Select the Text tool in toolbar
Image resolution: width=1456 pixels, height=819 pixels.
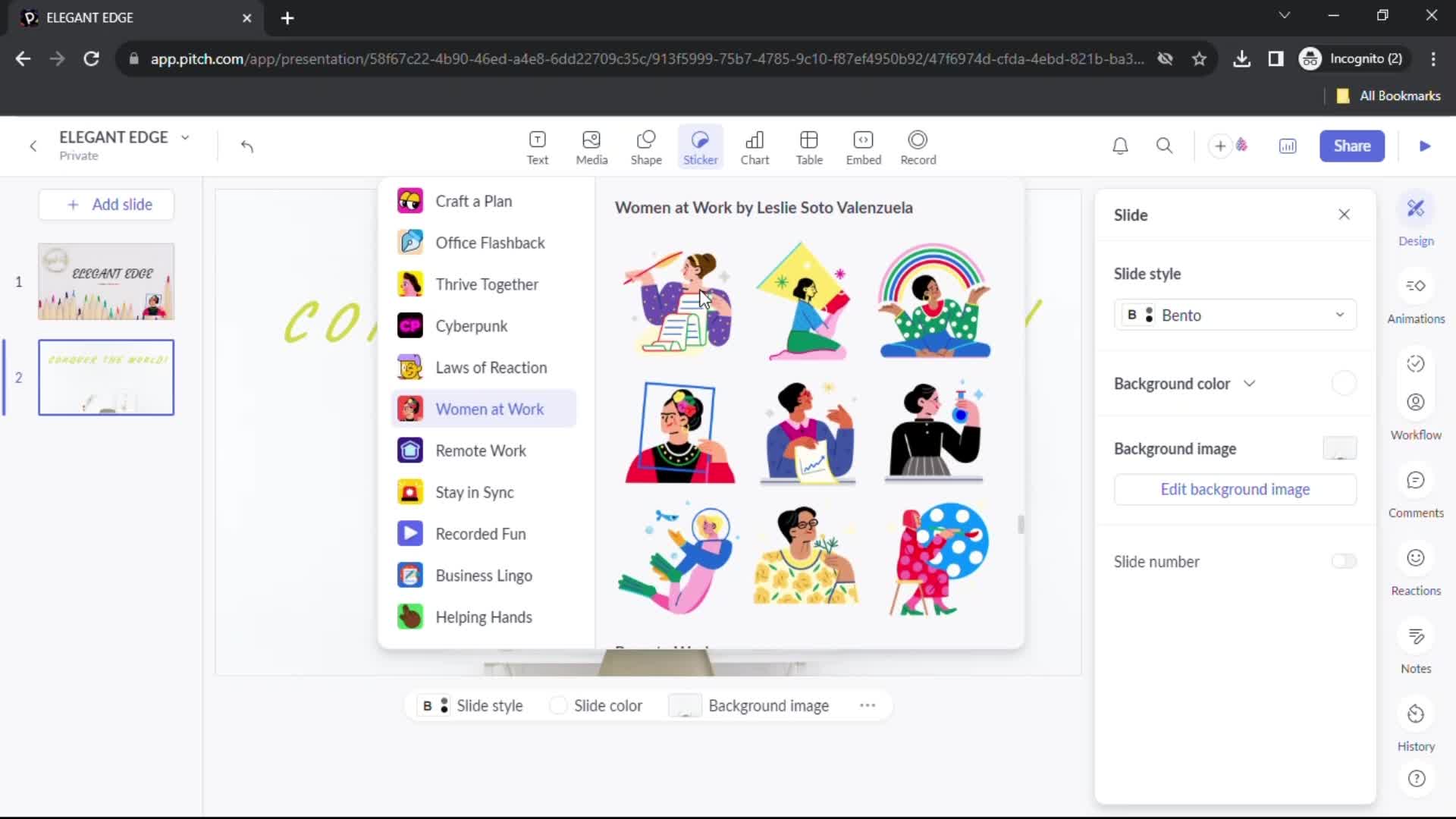pyautogui.click(x=537, y=146)
